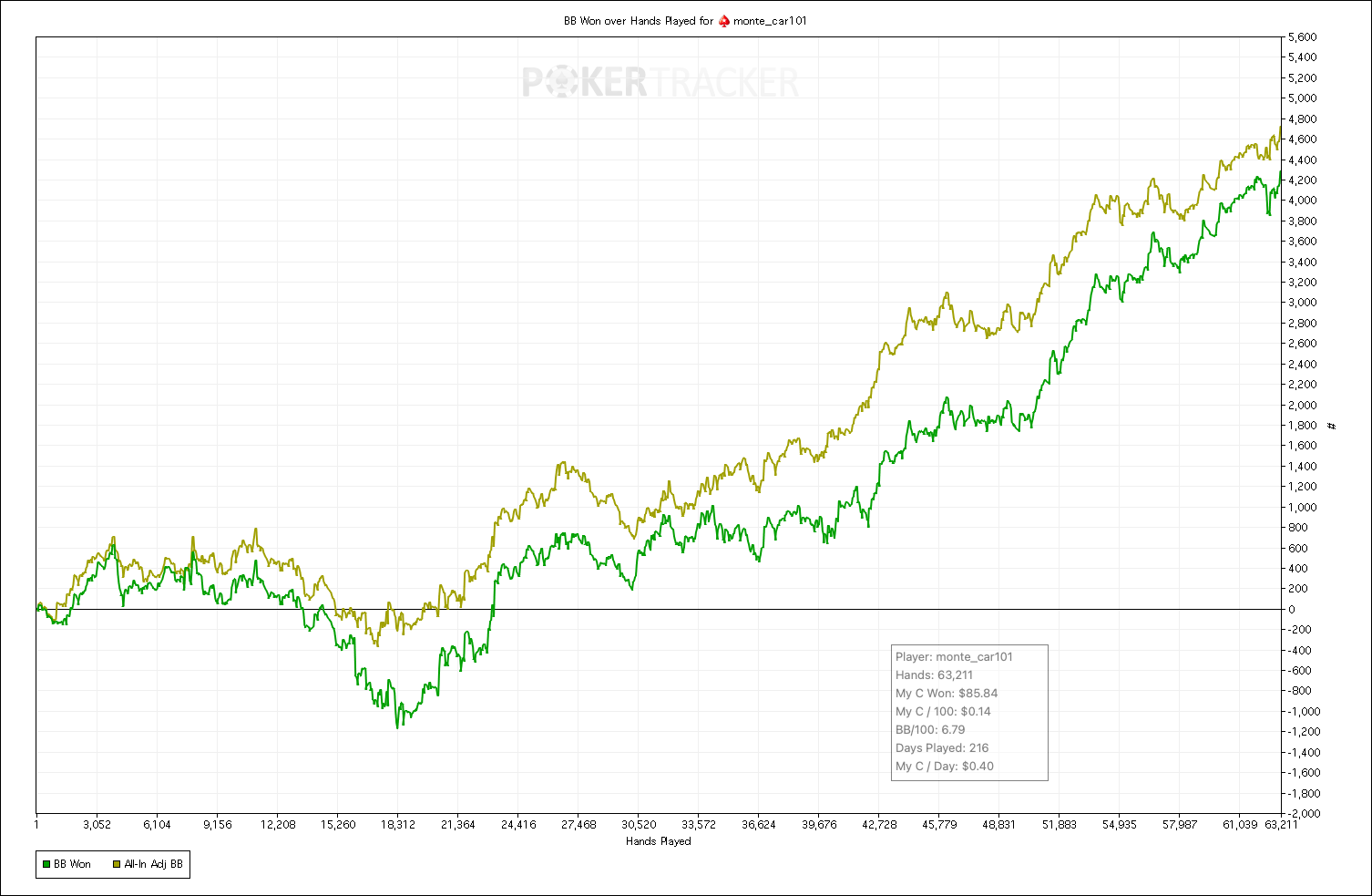The width and height of the screenshot is (1372, 896).
Task: Click the '15,260' x-axis tick label
Action: point(338,825)
